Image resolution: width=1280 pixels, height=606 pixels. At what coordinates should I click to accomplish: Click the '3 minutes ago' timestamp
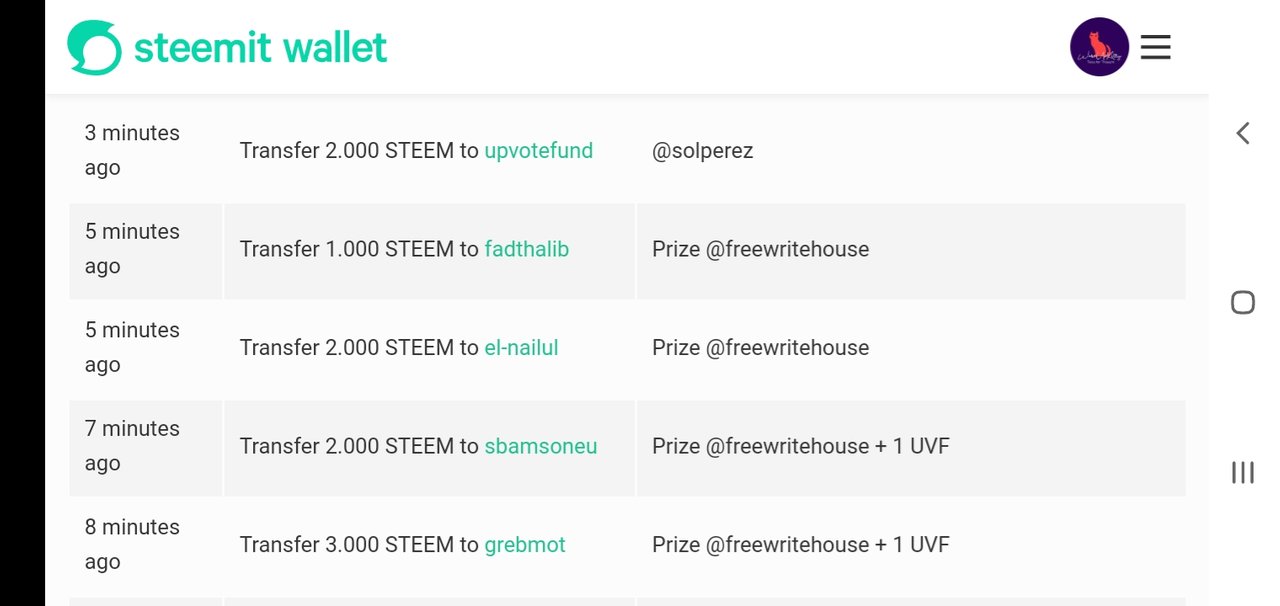click(x=132, y=150)
